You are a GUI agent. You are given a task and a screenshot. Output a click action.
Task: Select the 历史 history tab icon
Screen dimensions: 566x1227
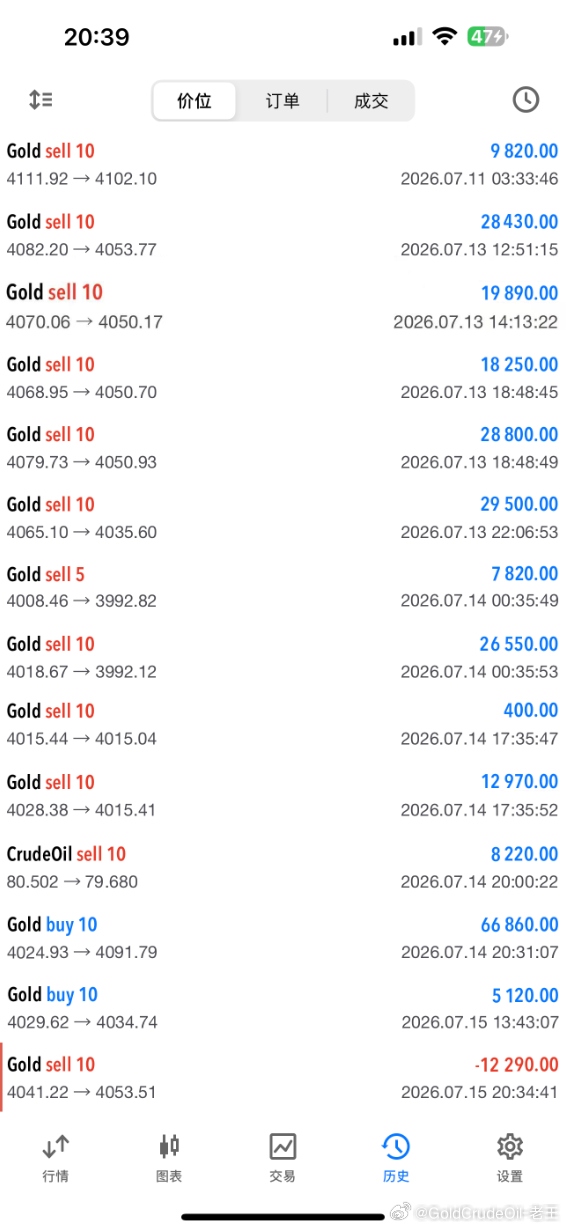[396, 1146]
